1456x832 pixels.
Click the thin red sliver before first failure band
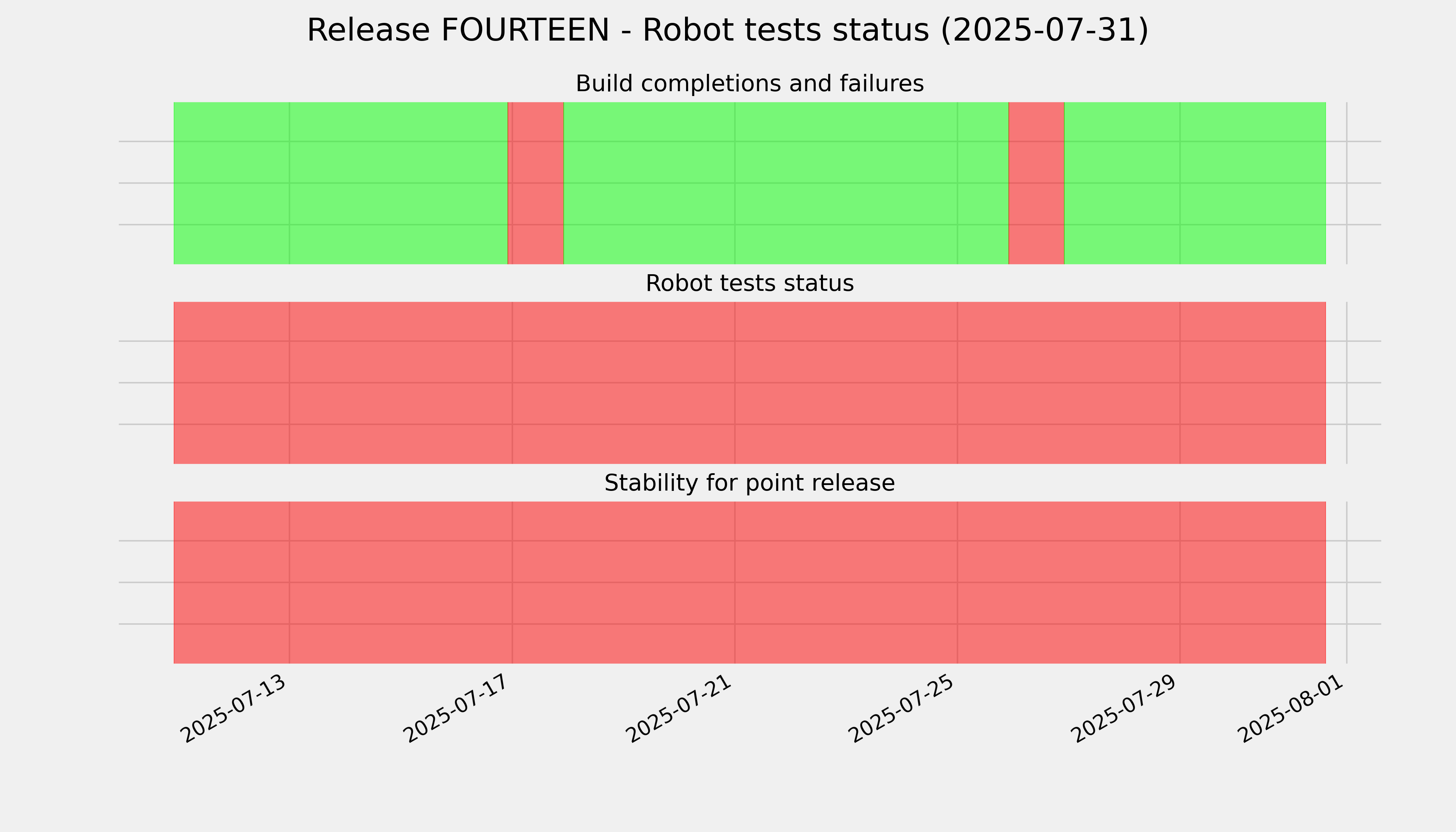pos(508,183)
